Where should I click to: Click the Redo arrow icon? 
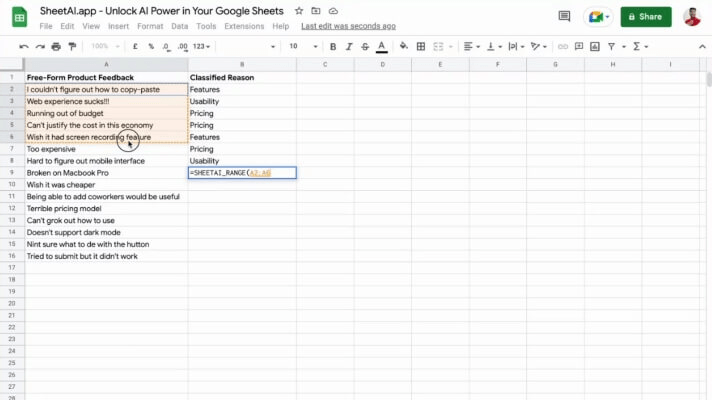click(40, 46)
